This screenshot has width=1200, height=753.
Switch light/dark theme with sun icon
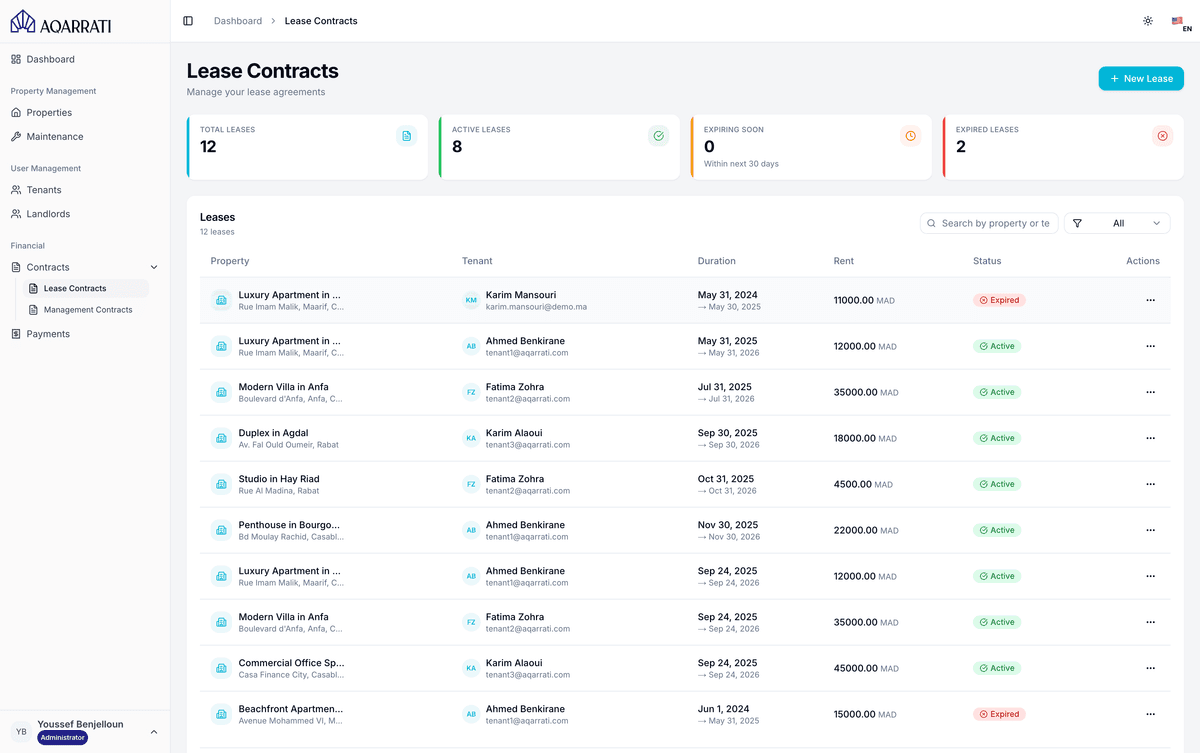tap(1147, 21)
